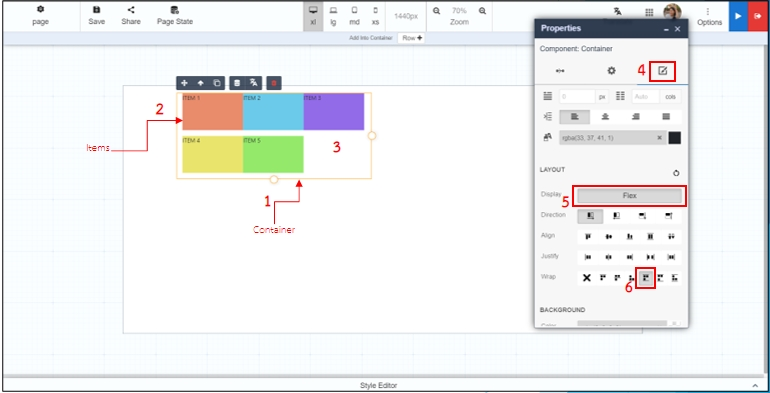770x393 pixels.
Task: Zoom in with the magnifier plus icon
Action: click(x=482, y=10)
